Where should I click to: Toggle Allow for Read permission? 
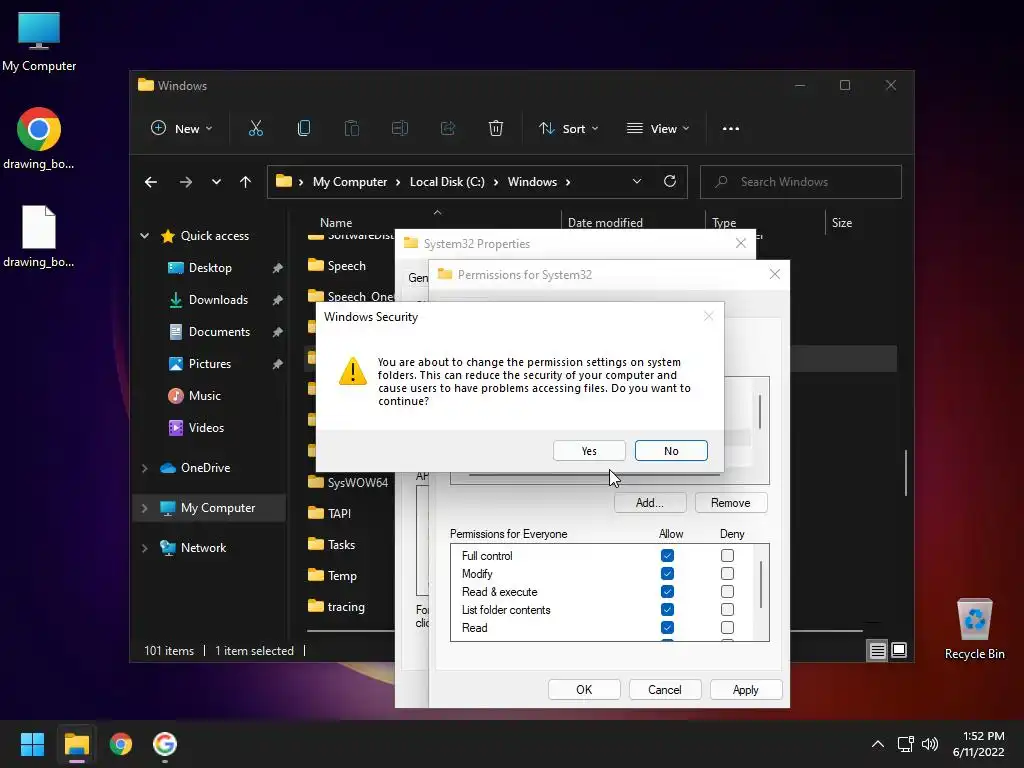667,628
